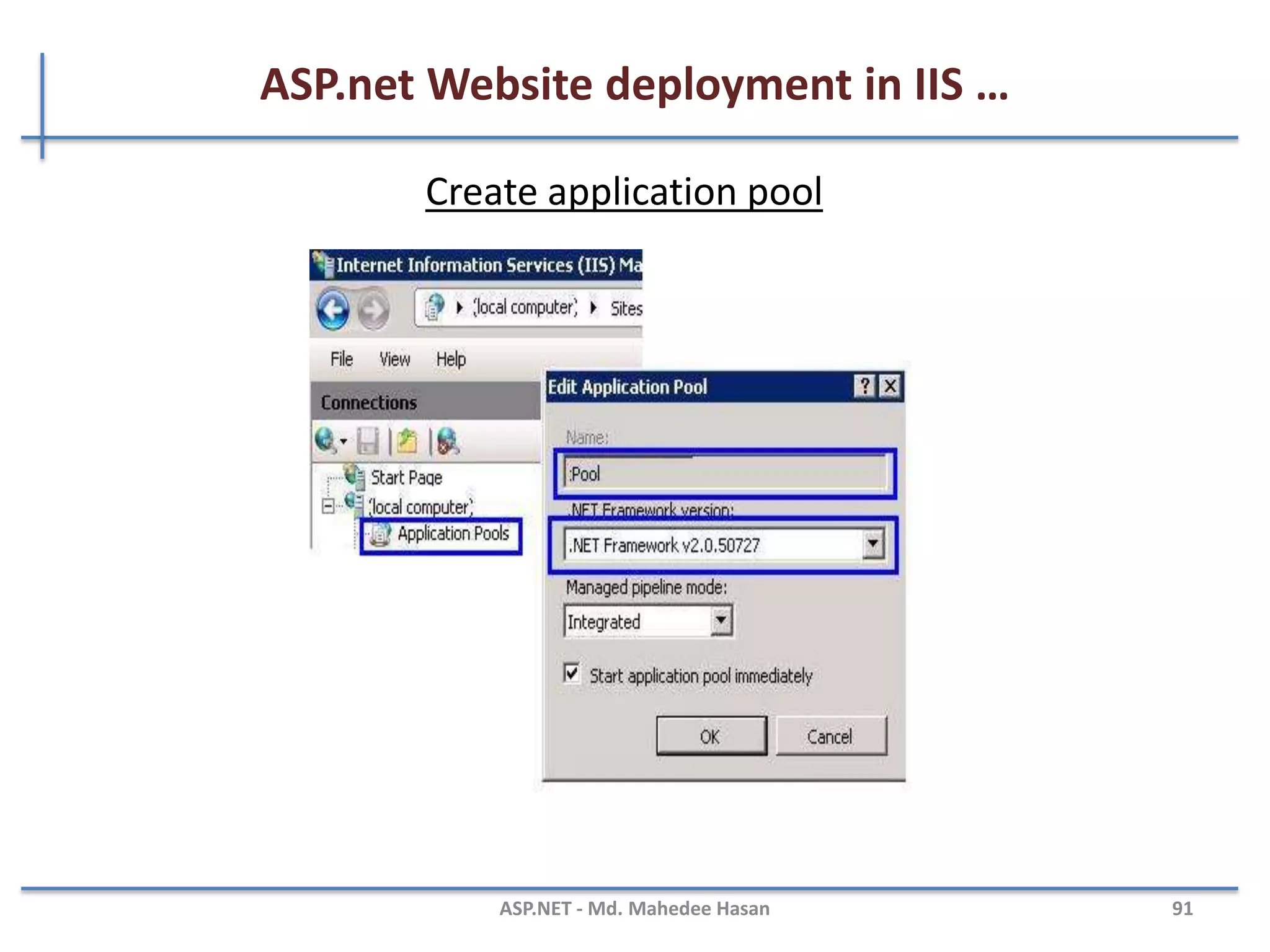This screenshot has height=952, width=1270.
Task: Collapse the local computer tree node
Action: point(328,506)
